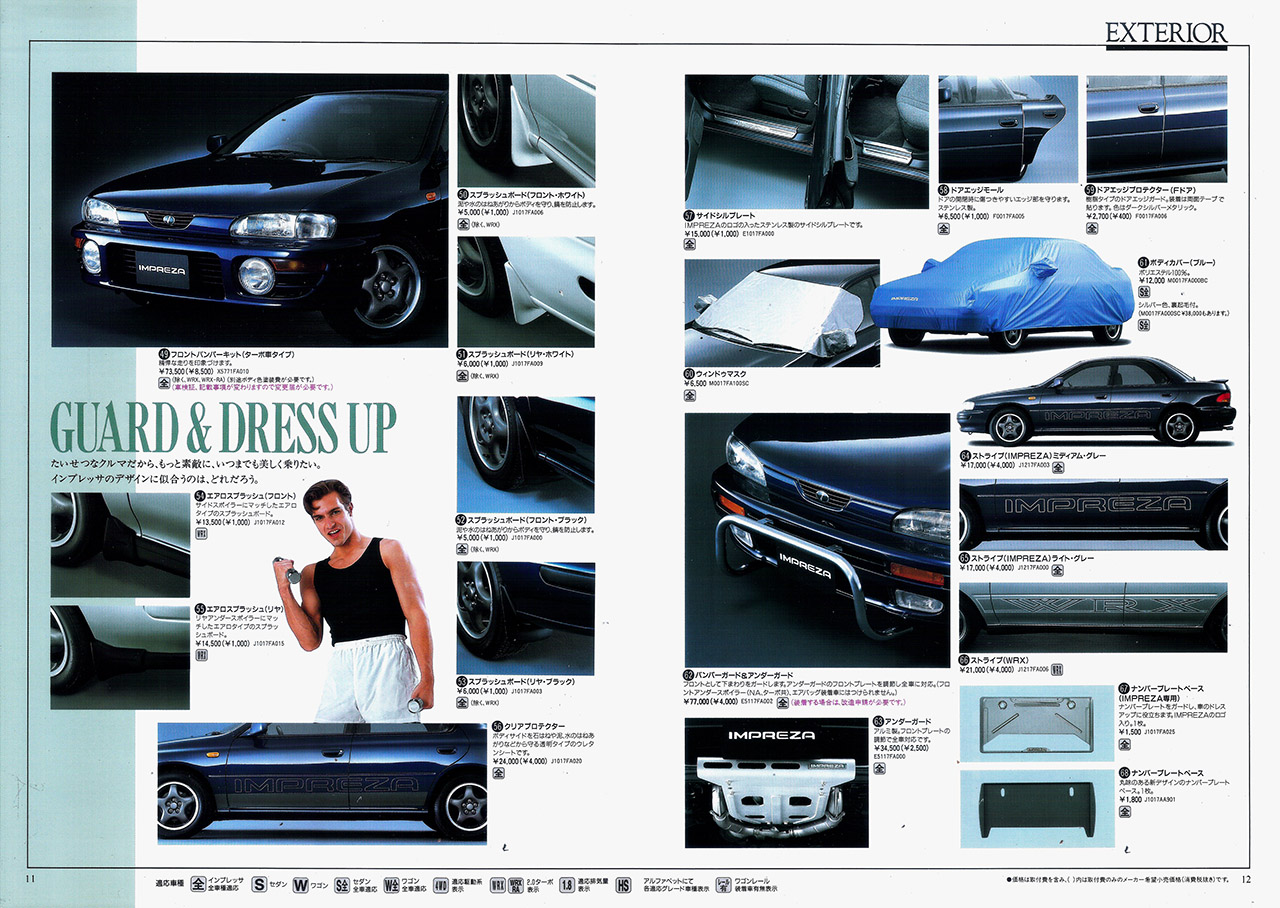Open the rear aero splash photo
This screenshot has height=908, width=1280.
[x=120, y=656]
